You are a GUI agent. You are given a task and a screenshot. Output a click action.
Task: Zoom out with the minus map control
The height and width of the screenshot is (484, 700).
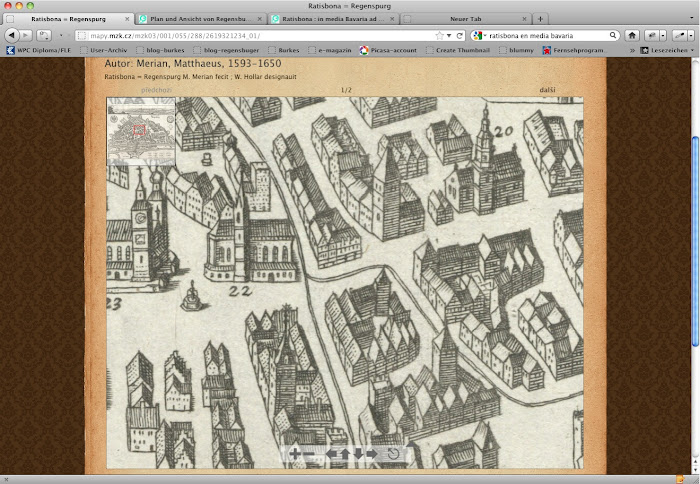click(310, 455)
